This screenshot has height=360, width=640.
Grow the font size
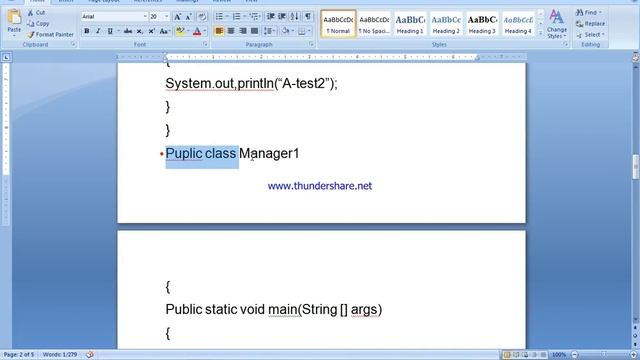[178, 17]
